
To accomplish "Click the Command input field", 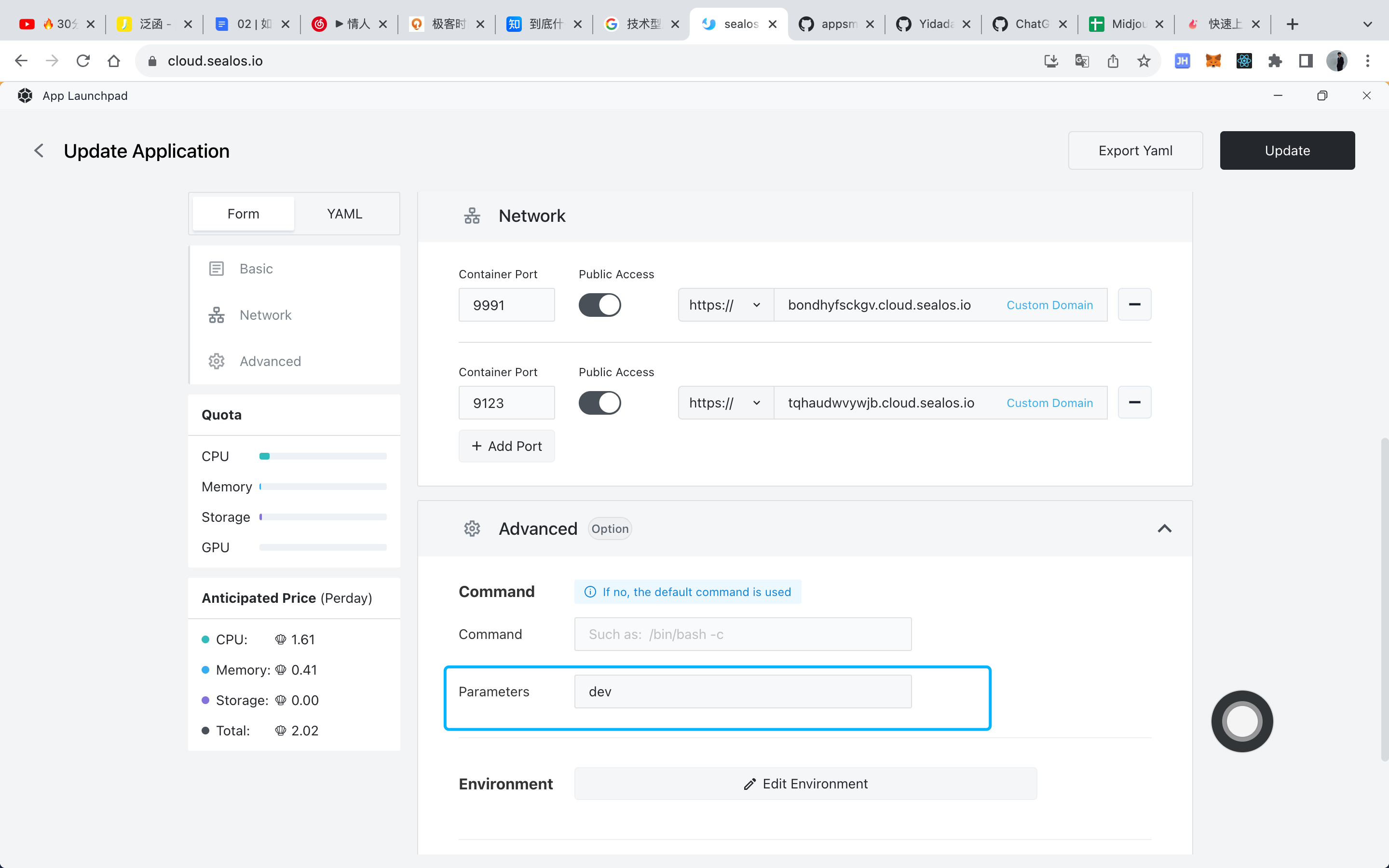I will coord(742,634).
